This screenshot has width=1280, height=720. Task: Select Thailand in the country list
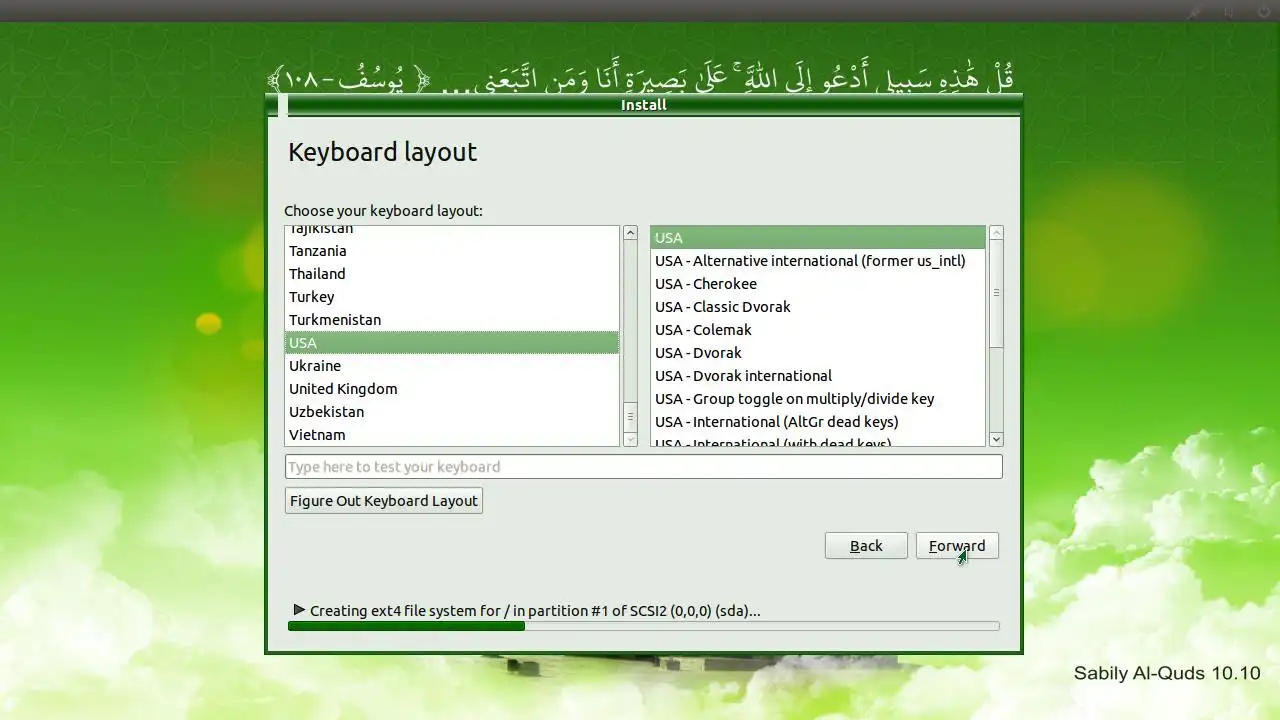[x=452, y=274]
